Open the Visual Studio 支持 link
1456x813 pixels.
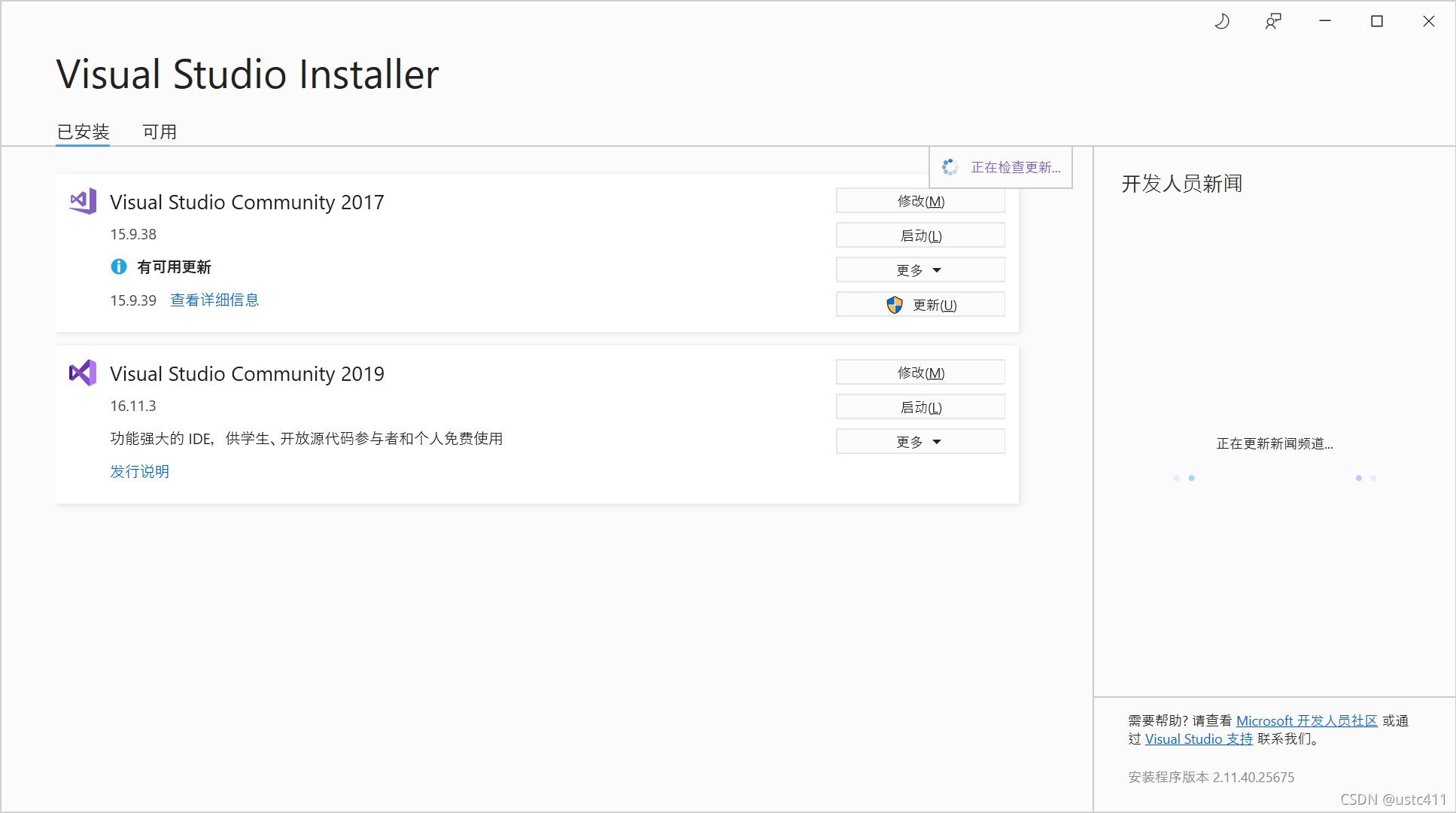pos(1199,738)
